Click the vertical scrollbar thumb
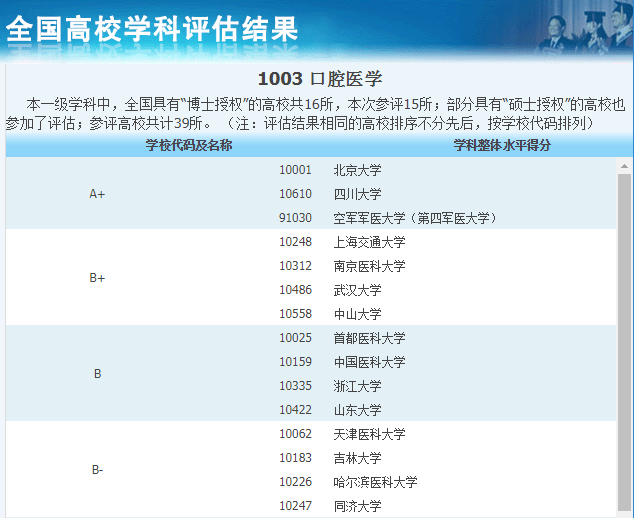The width and height of the screenshot is (637, 518). (624, 342)
